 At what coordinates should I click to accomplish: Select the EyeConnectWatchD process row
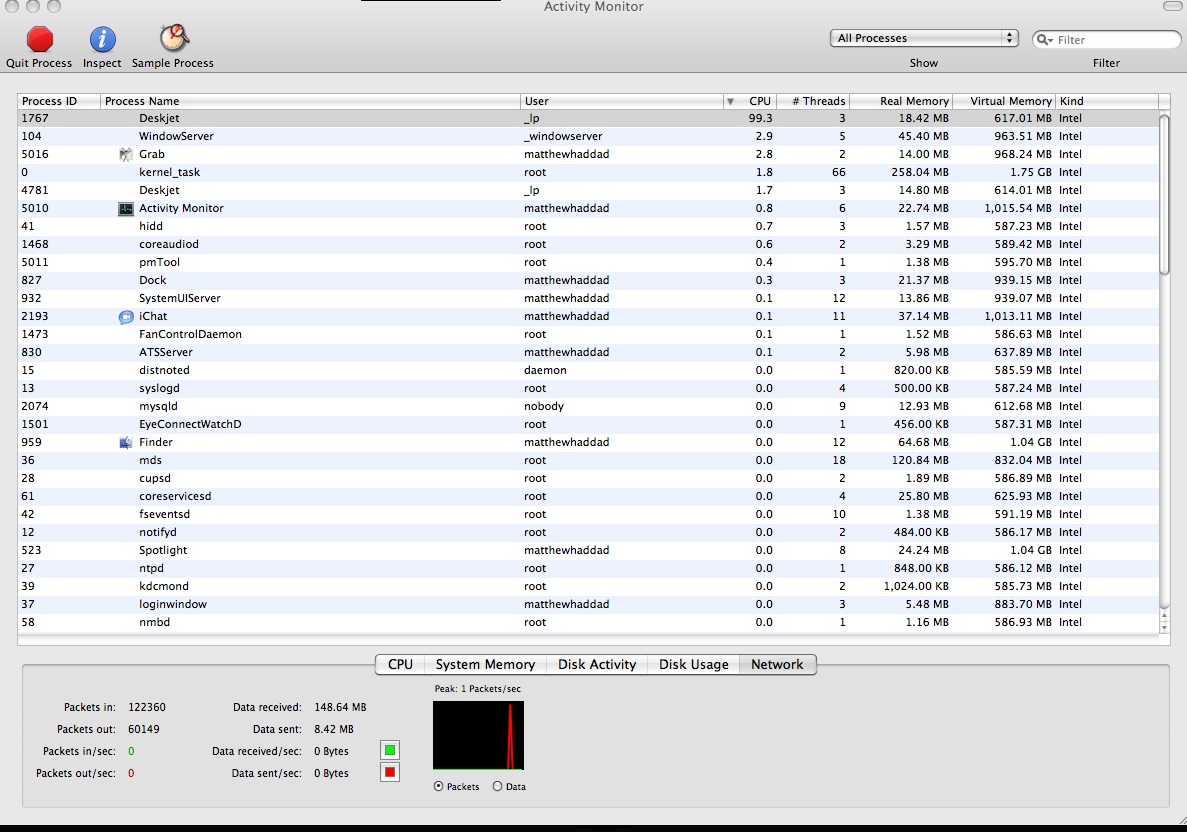tap(588, 425)
